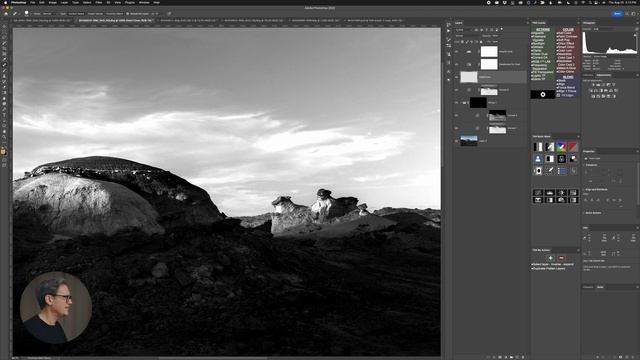Click the foreground color swatch in toolbar
Screen dimensions: 640x360
coord(4,152)
